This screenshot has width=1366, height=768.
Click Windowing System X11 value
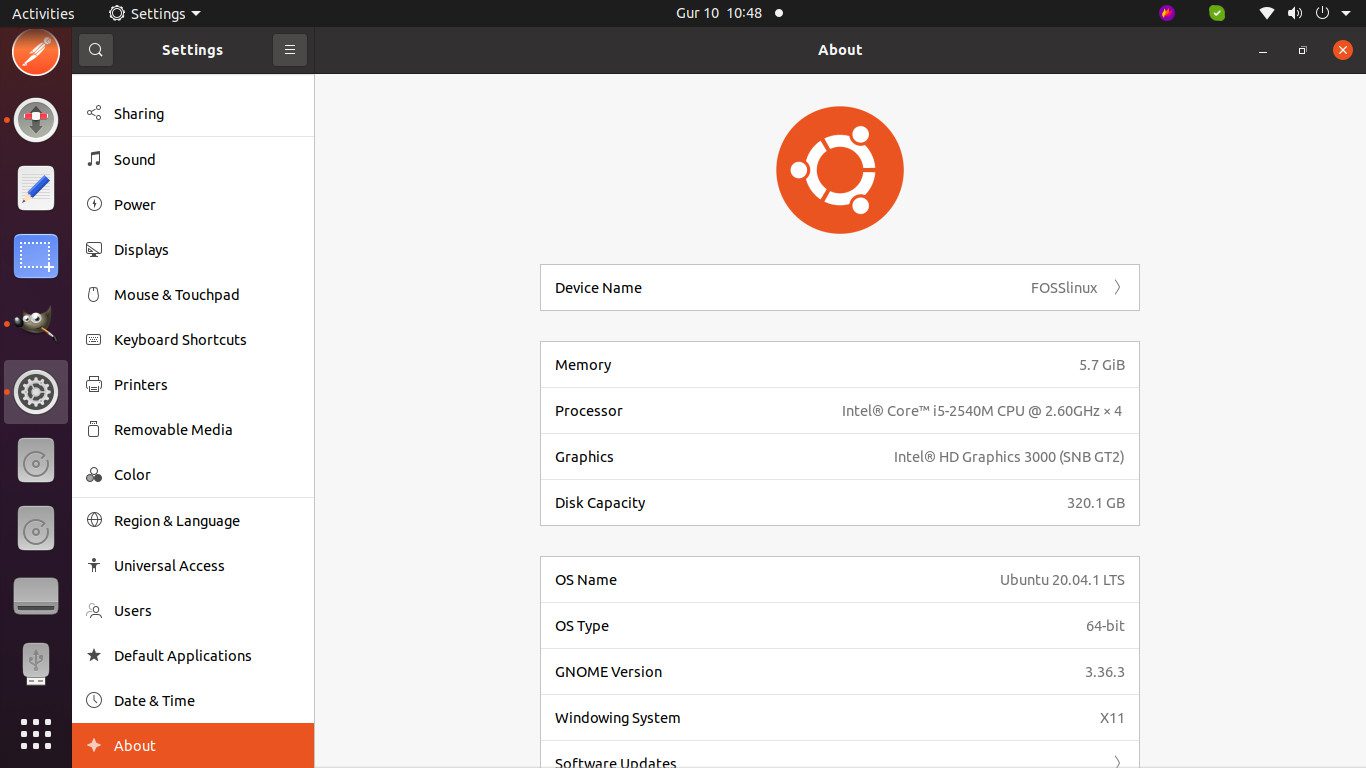click(1112, 718)
